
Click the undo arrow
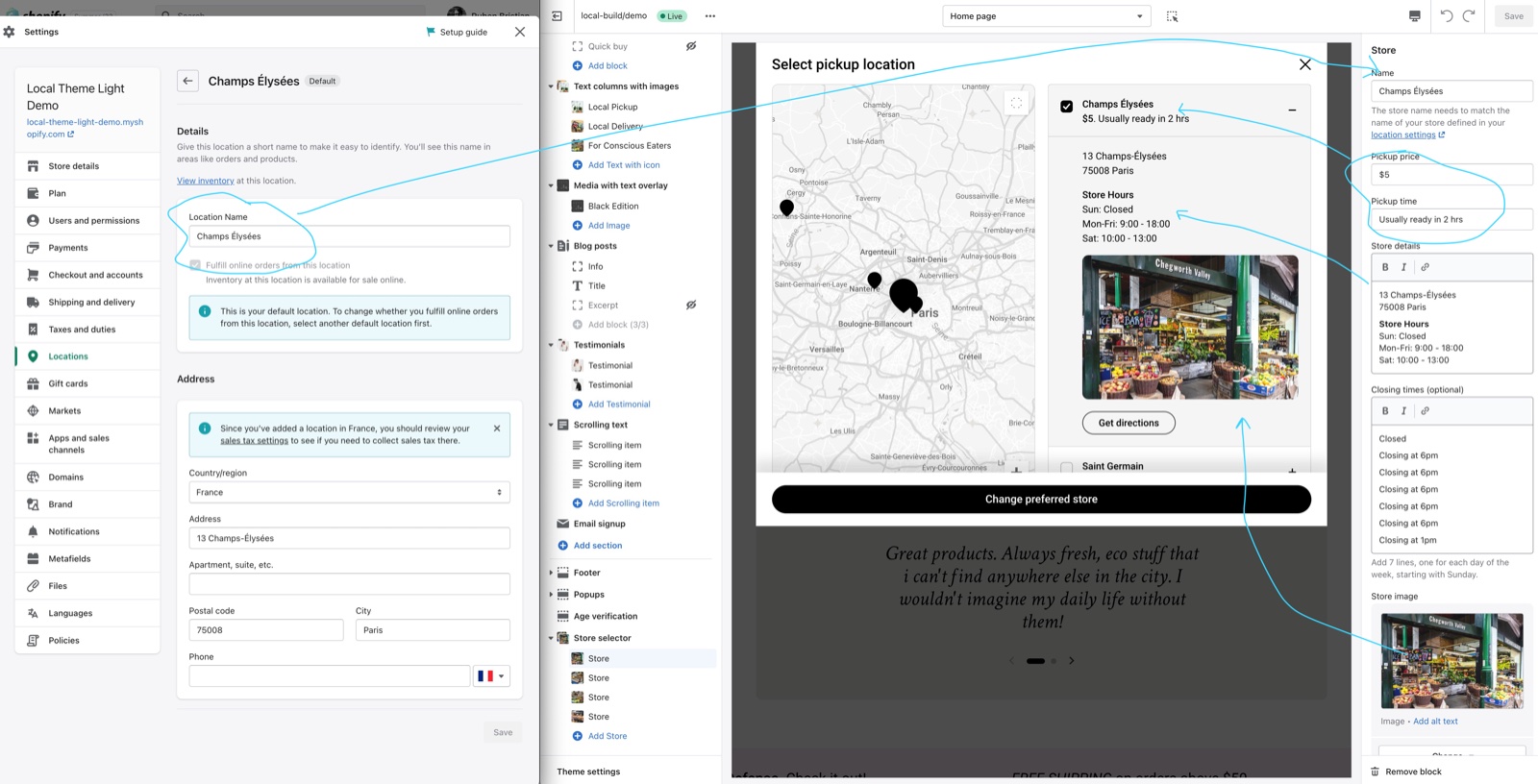coord(1447,16)
